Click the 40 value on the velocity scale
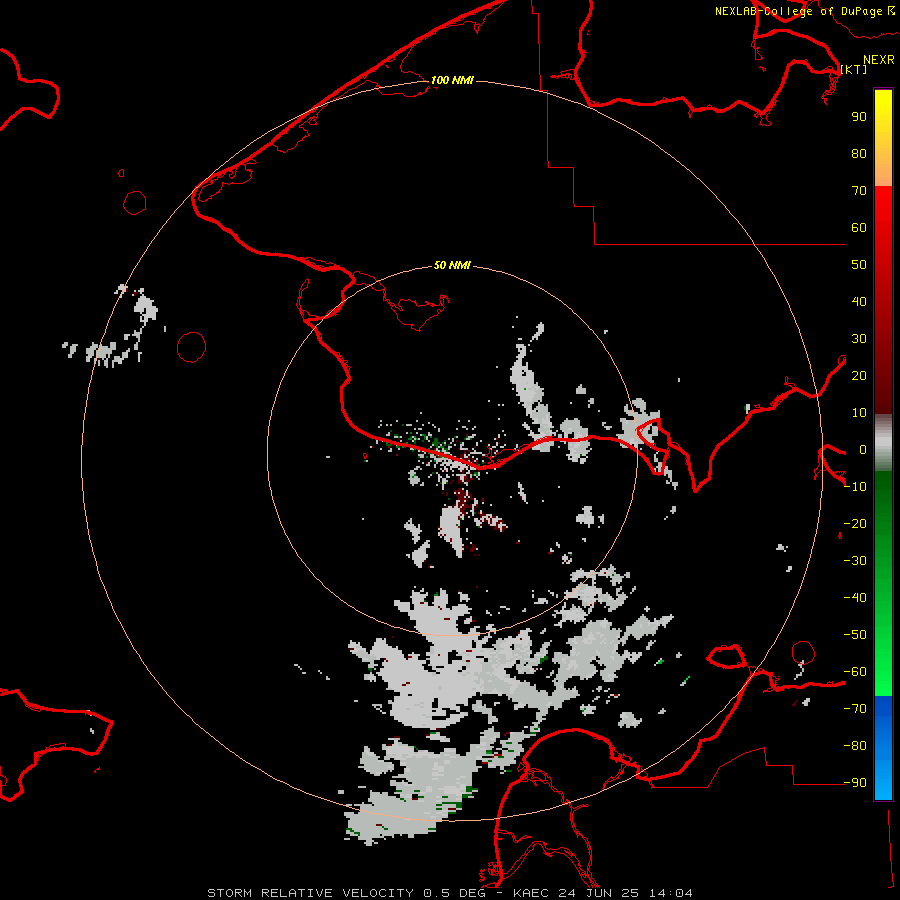 tap(859, 301)
